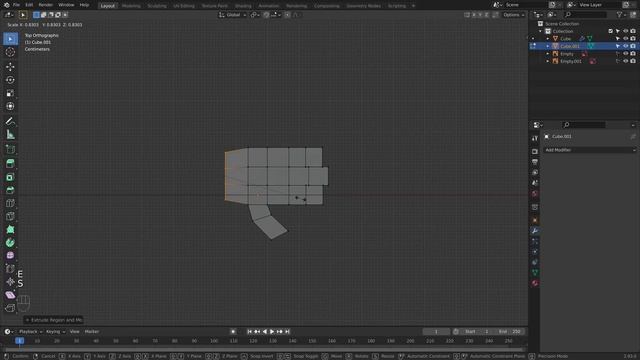This screenshot has width=640, height=360.
Task: Open the green Object Data properties tab
Action: (535, 273)
